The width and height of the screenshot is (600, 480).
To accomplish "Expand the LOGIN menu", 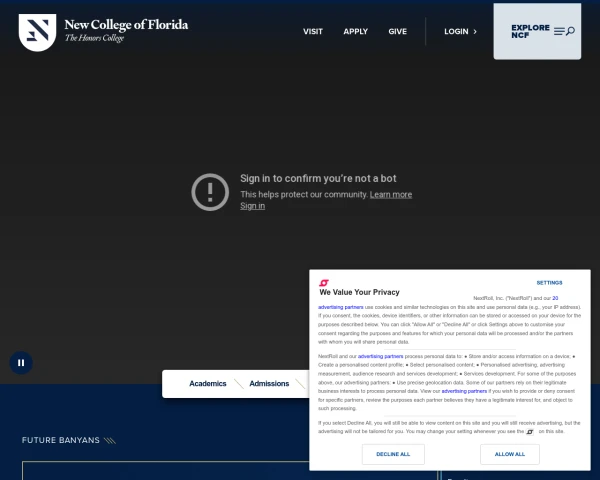I will [x=460, y=32].
